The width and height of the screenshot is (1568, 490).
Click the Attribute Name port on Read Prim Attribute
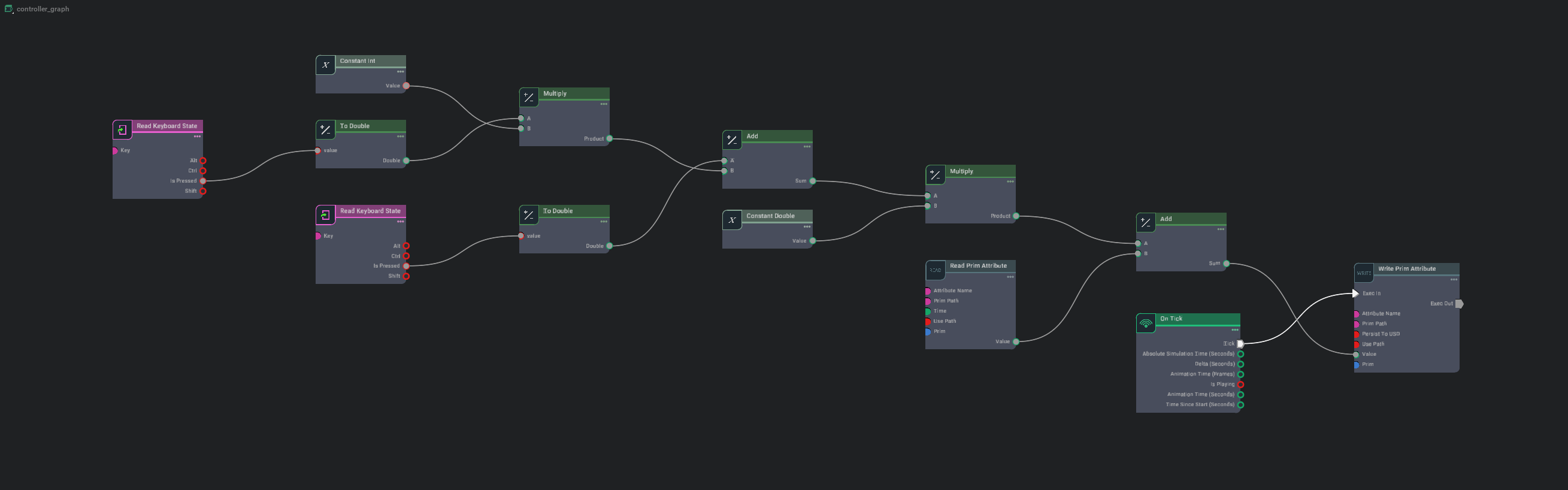[x=928, y=291]
